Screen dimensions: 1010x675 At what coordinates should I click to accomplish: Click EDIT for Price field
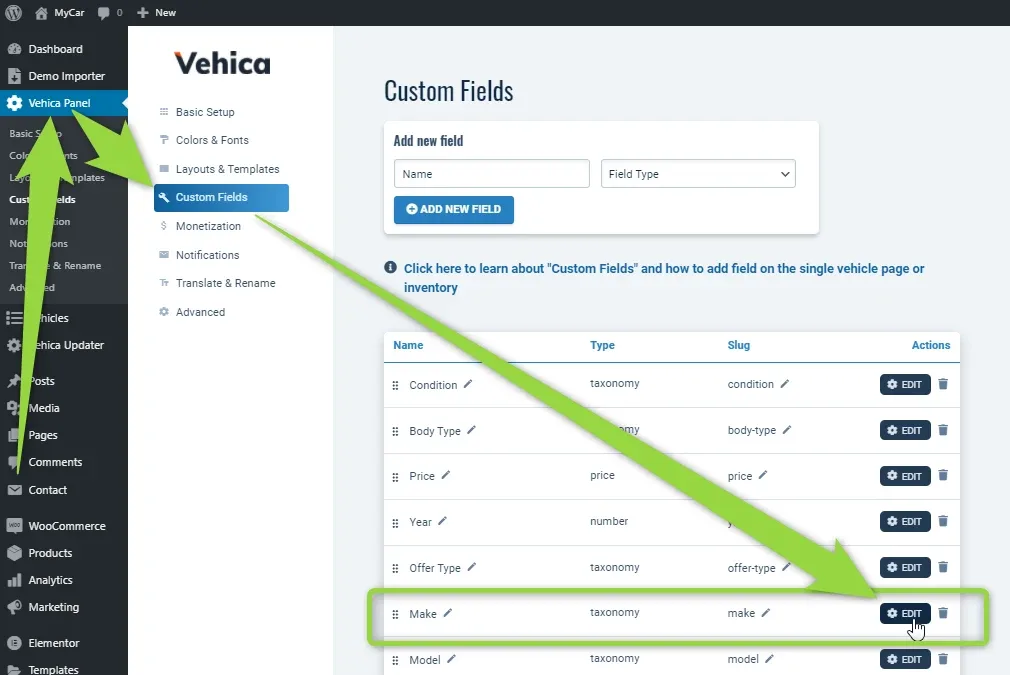coord(905,476)
